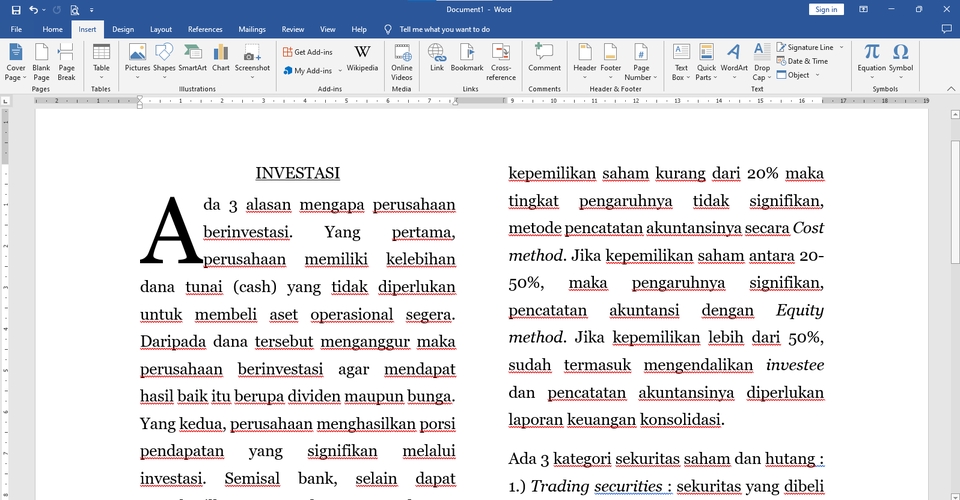Switch to the Layout tab
The height and width of the screenshot is (500, 960).
[161, 29]
